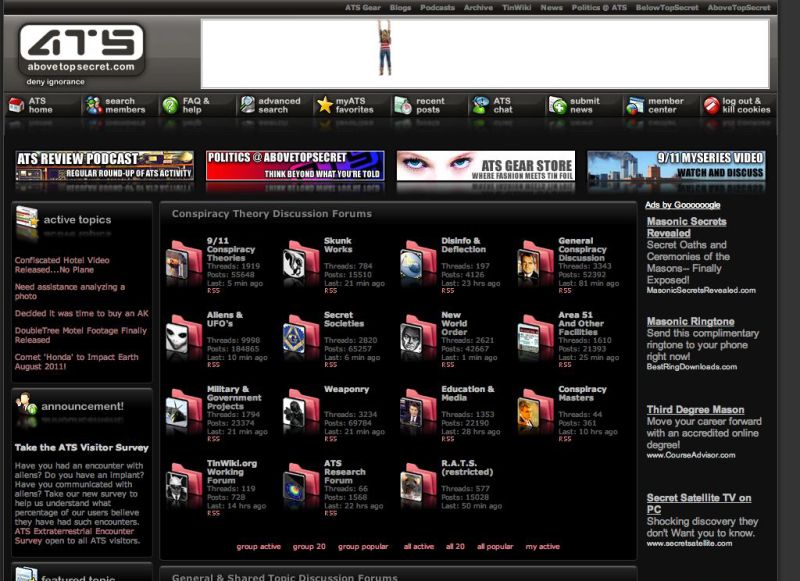Open BelowTopSecret in the top menu

667,8
